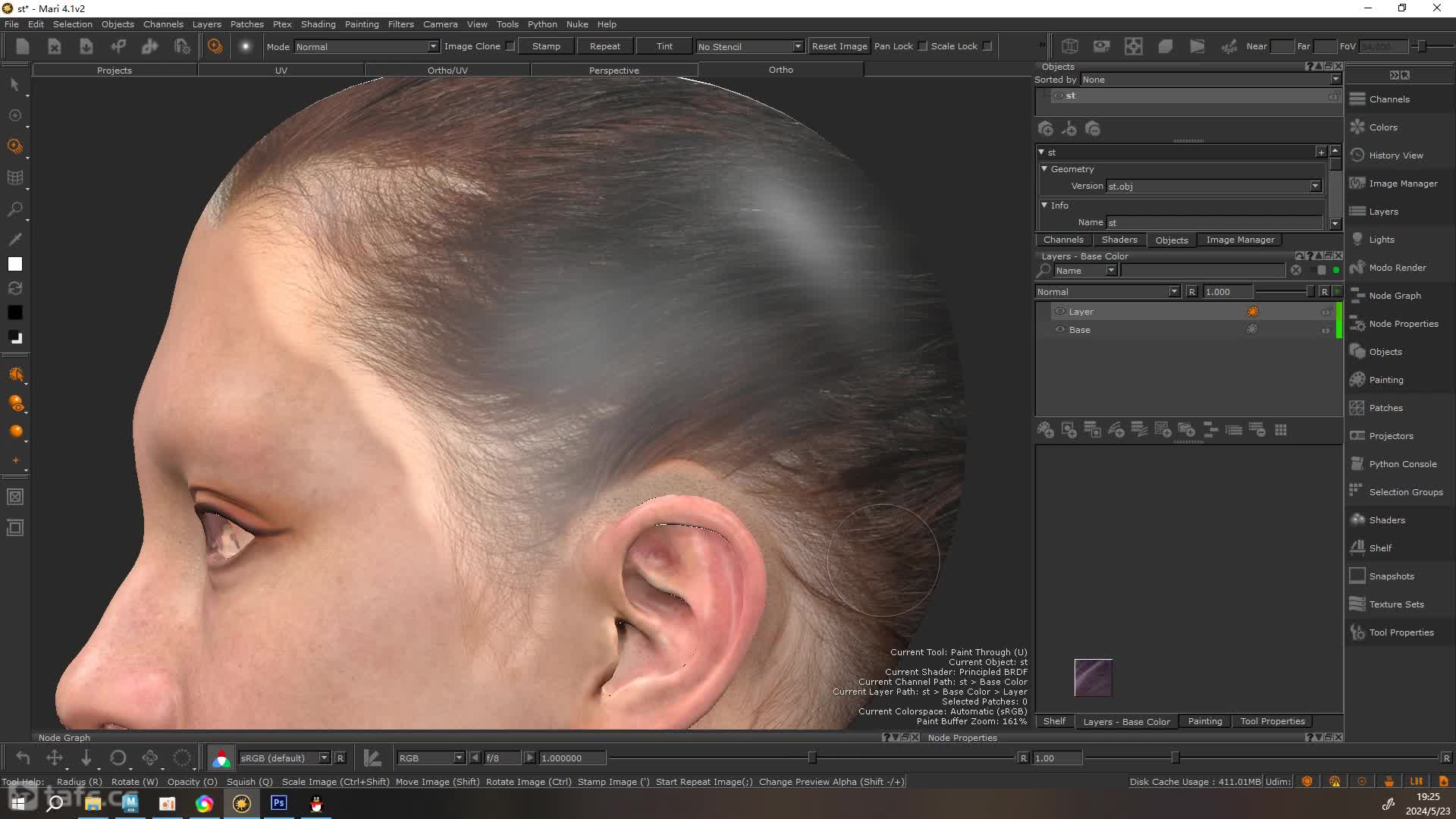Switch to the Tool Properties bottom tab

point(1272,721)
